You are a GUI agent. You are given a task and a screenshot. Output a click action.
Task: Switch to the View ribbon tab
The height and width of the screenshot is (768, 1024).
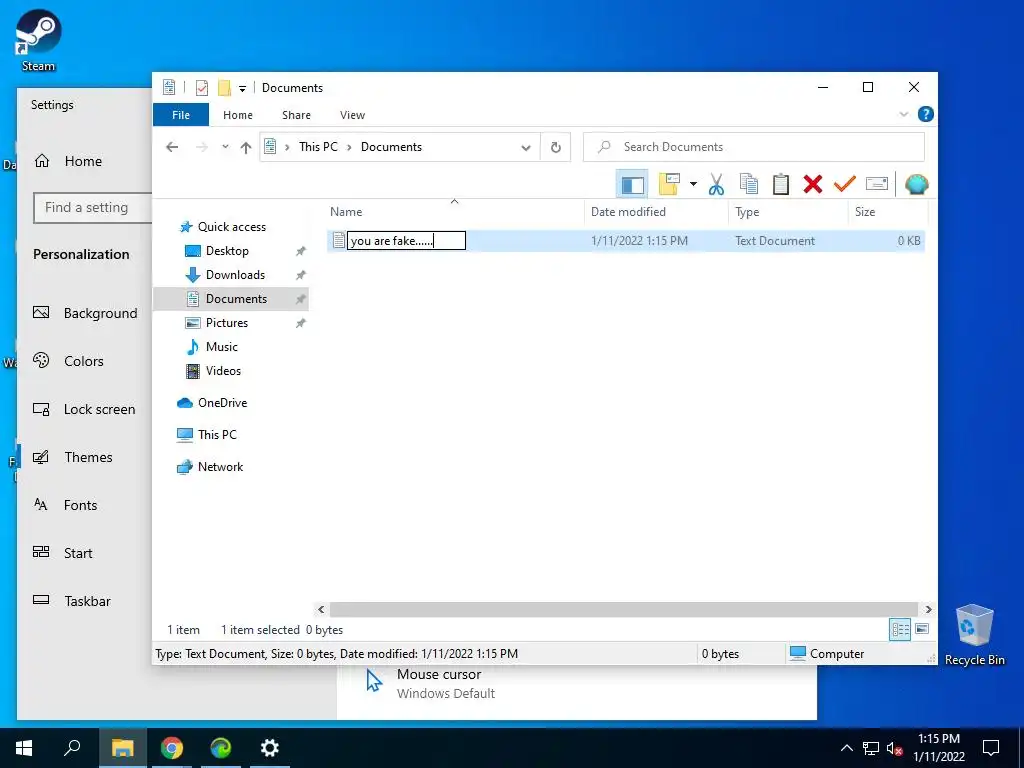coord(353,115)
